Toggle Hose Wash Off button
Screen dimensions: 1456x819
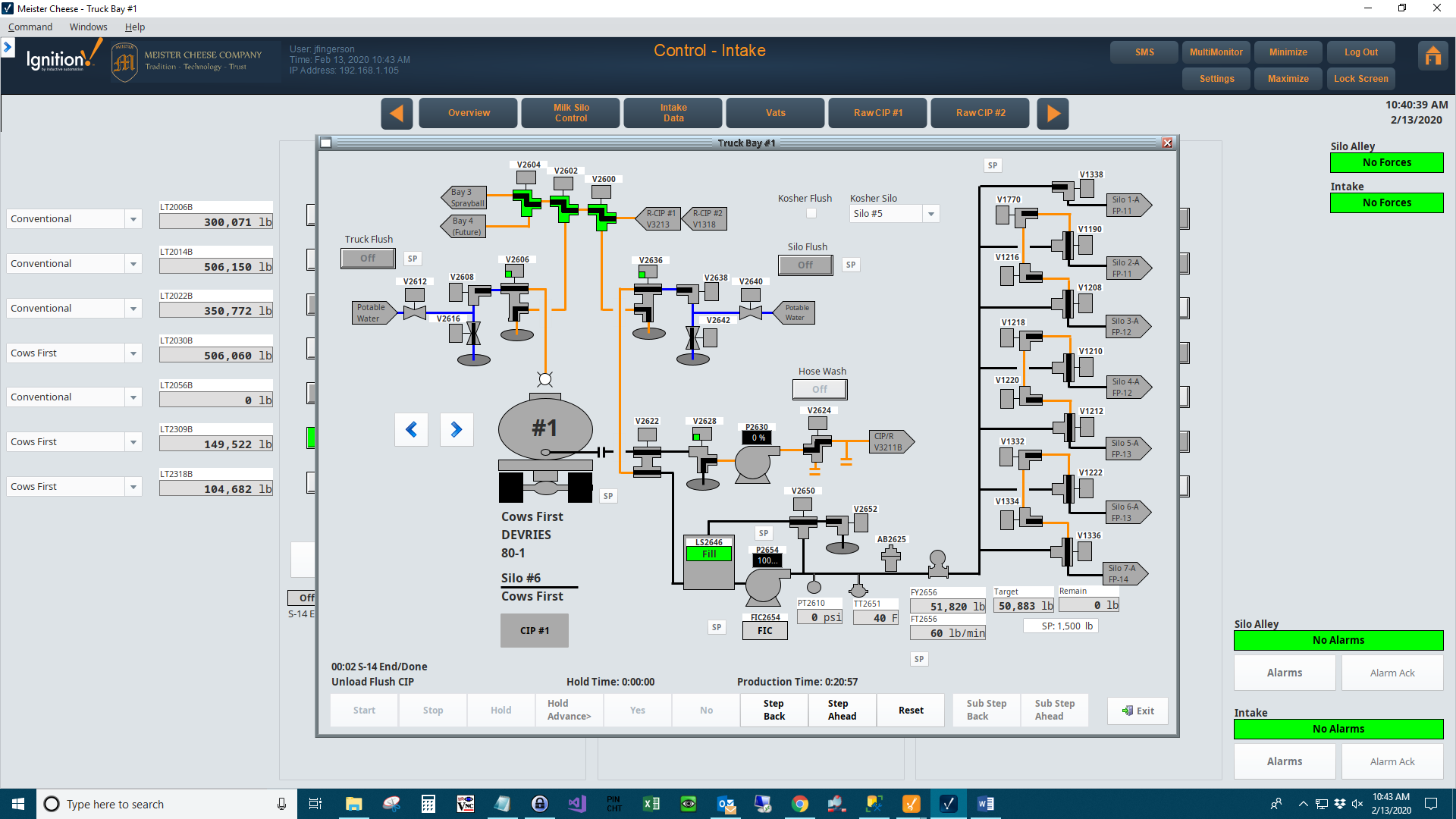(820, 389)
